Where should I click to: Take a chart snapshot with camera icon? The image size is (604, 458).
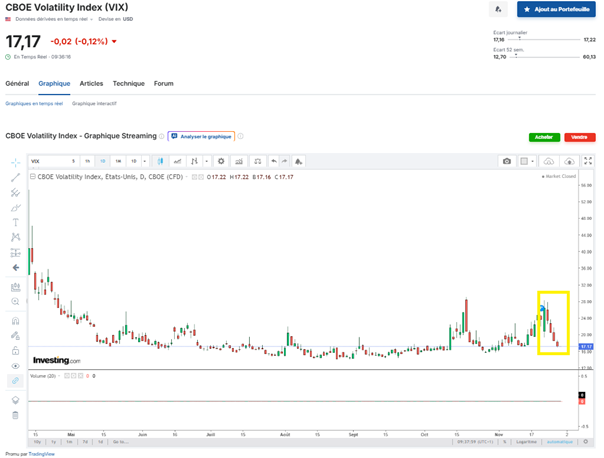(x=507, y=161)
